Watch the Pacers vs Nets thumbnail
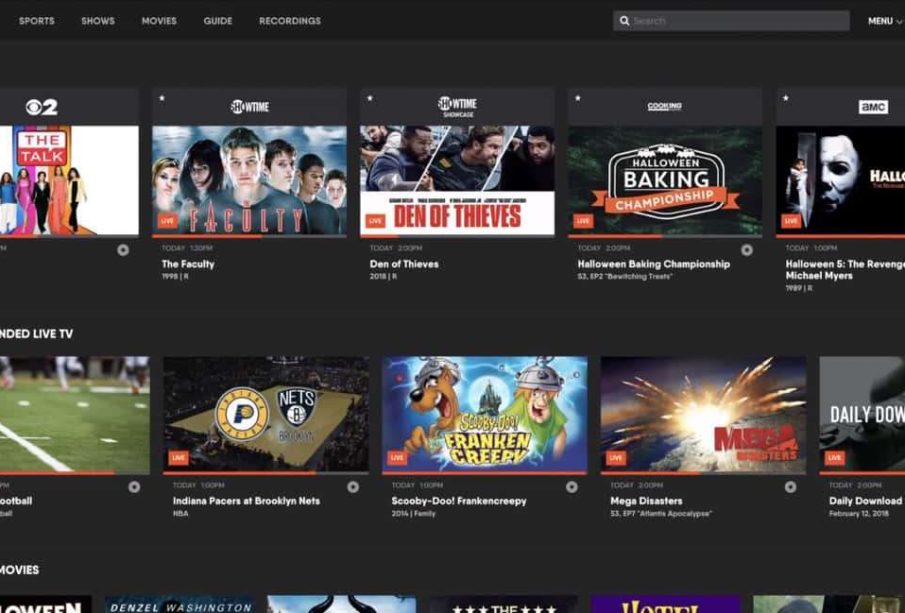Image resolution: width=905 pixels, height=613 pixels. (266, 414)
